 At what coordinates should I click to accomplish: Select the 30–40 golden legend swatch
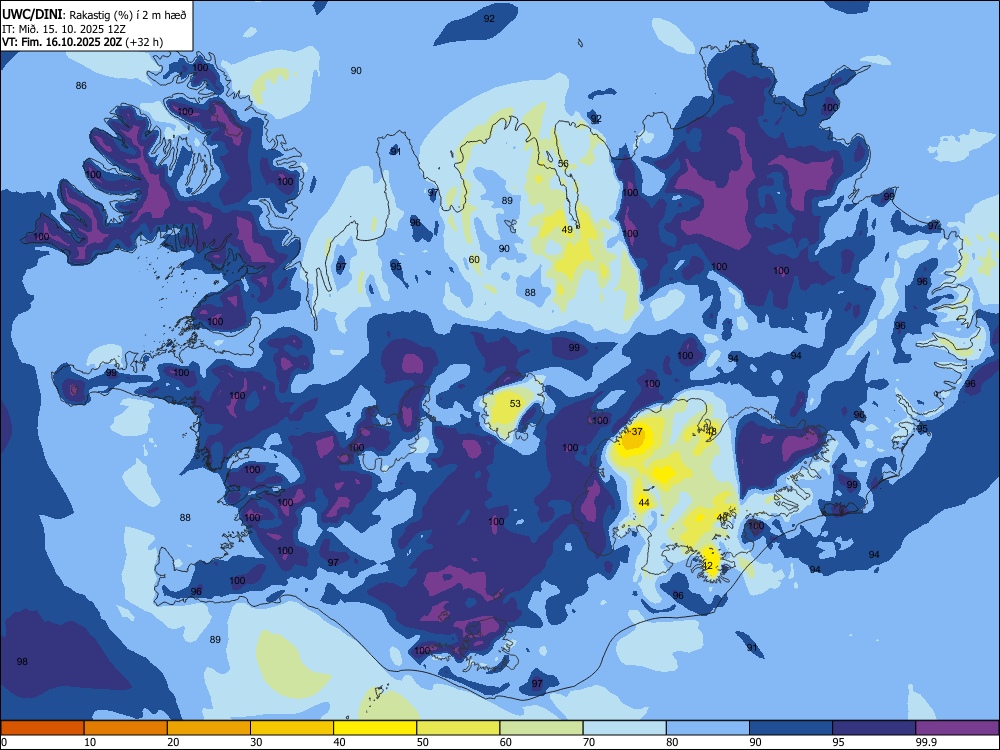point(292,728)
